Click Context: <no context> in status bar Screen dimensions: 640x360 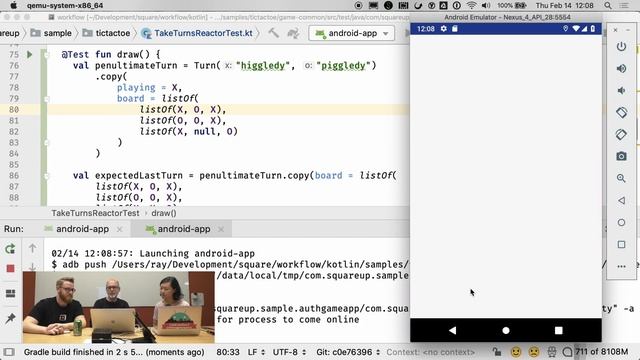431,352
